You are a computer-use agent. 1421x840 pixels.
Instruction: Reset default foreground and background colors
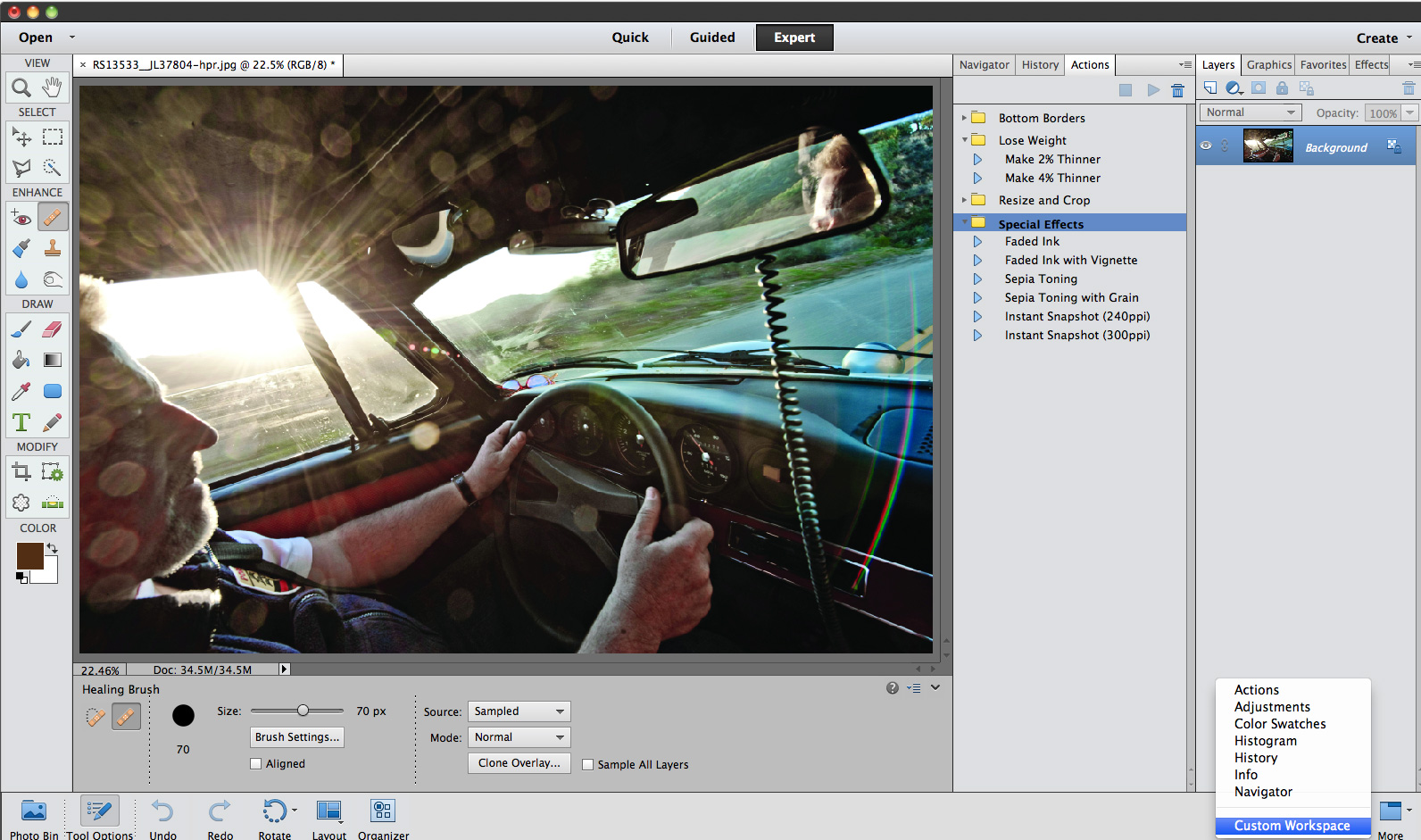click(x=21, y=578)
